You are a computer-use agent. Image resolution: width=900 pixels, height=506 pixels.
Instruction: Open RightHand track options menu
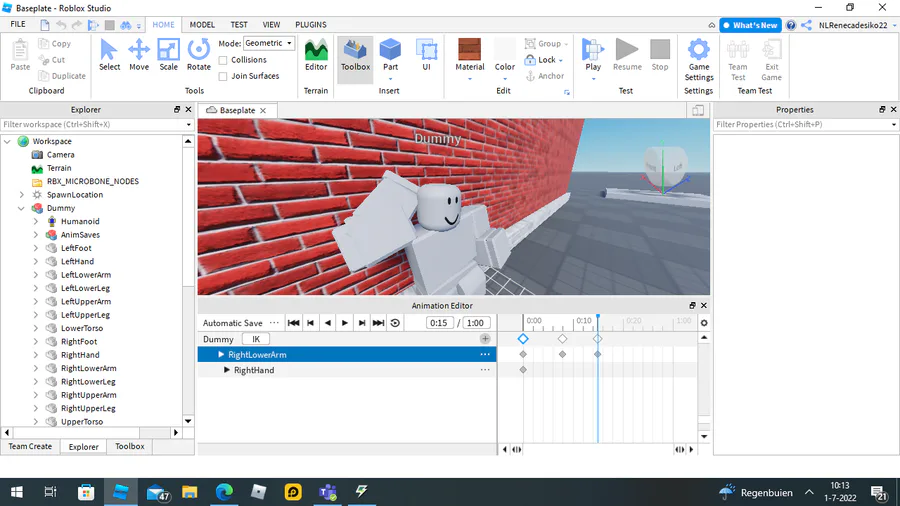[485, 370]
